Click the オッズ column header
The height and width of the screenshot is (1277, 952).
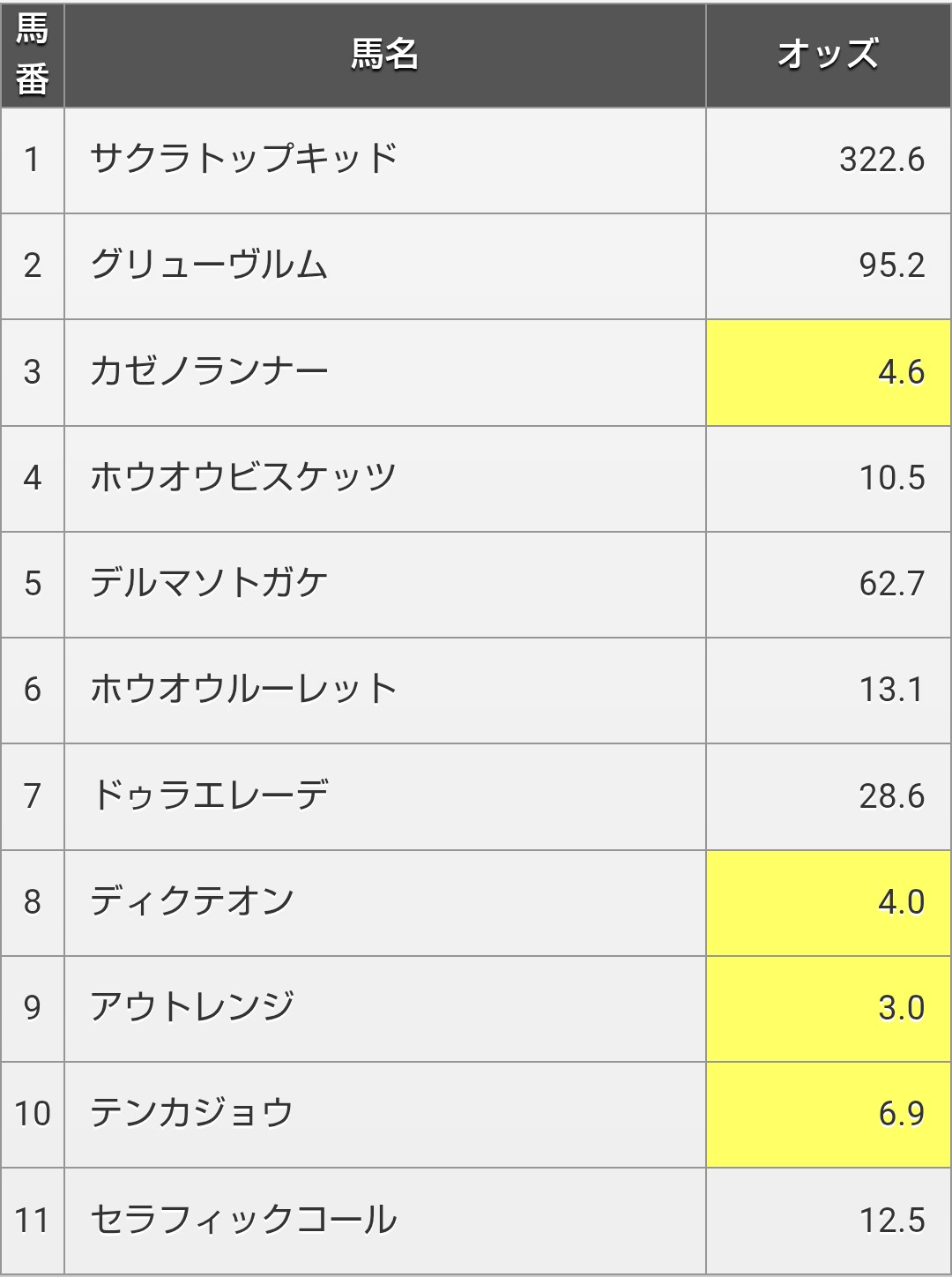(x=828, y=55)
